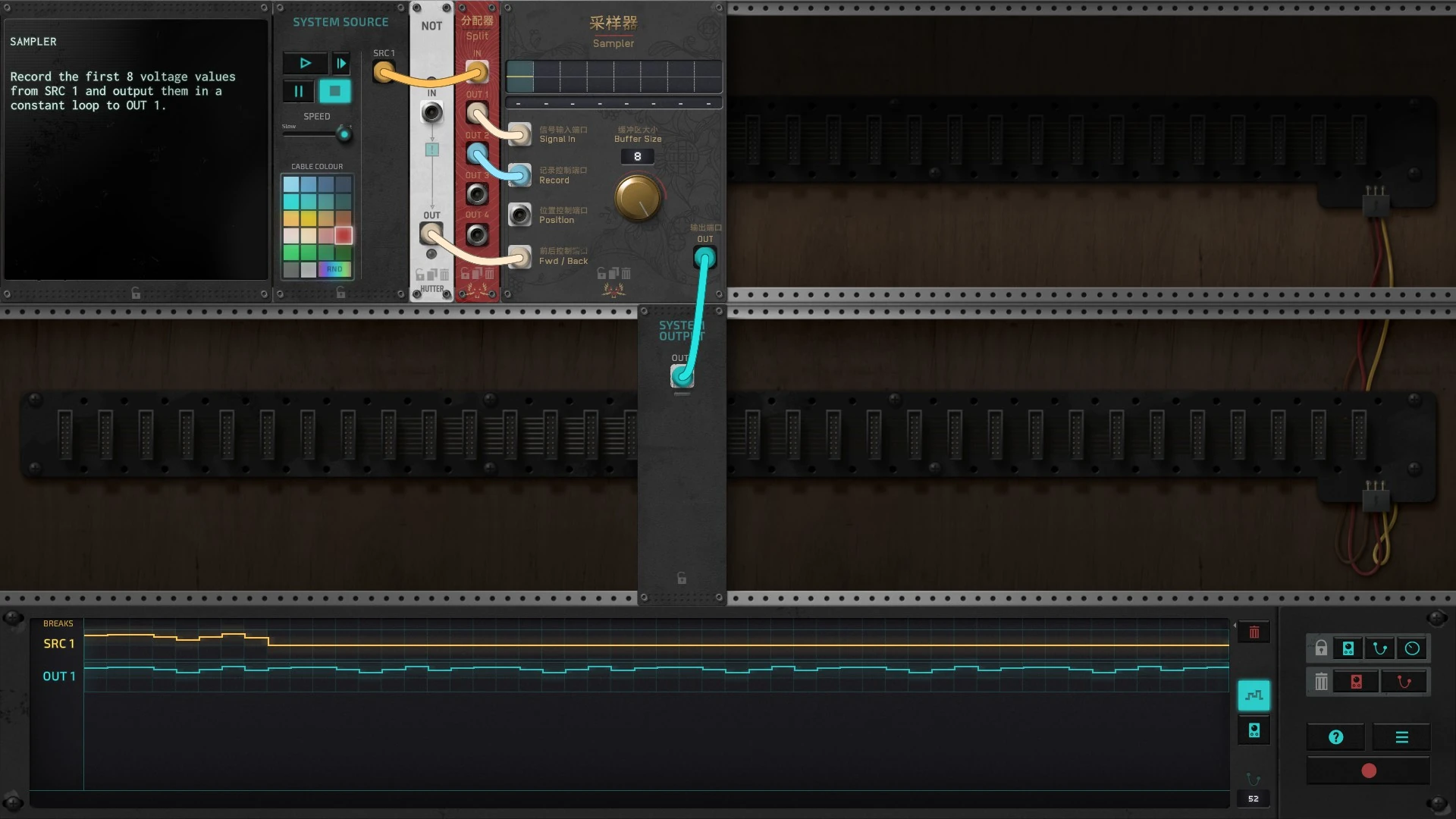Click the duplicate icon on the NOT module

coord(432,275)
